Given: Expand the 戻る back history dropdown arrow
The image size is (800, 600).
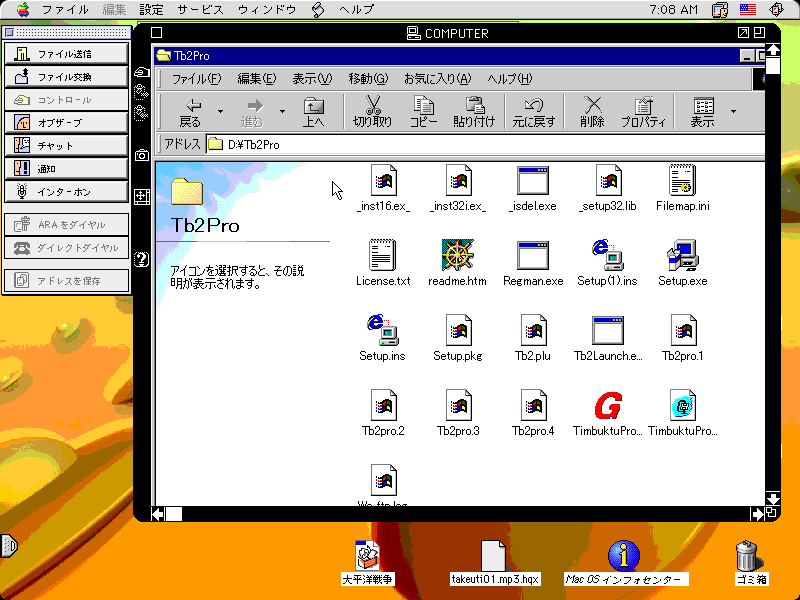Looking at the screenshot, I should 220,111.
